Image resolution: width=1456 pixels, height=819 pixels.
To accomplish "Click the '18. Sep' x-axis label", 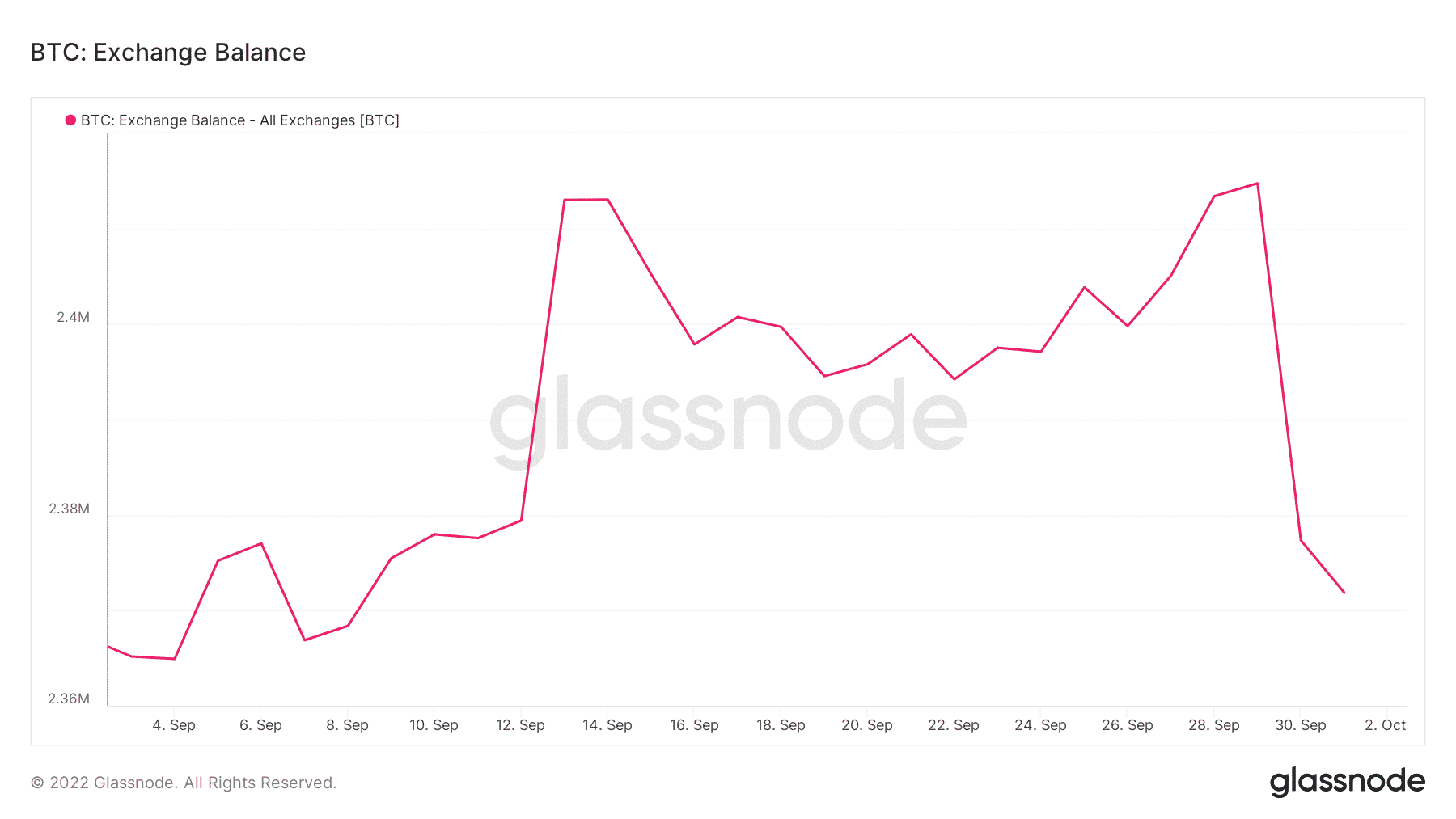I will 781,725.
